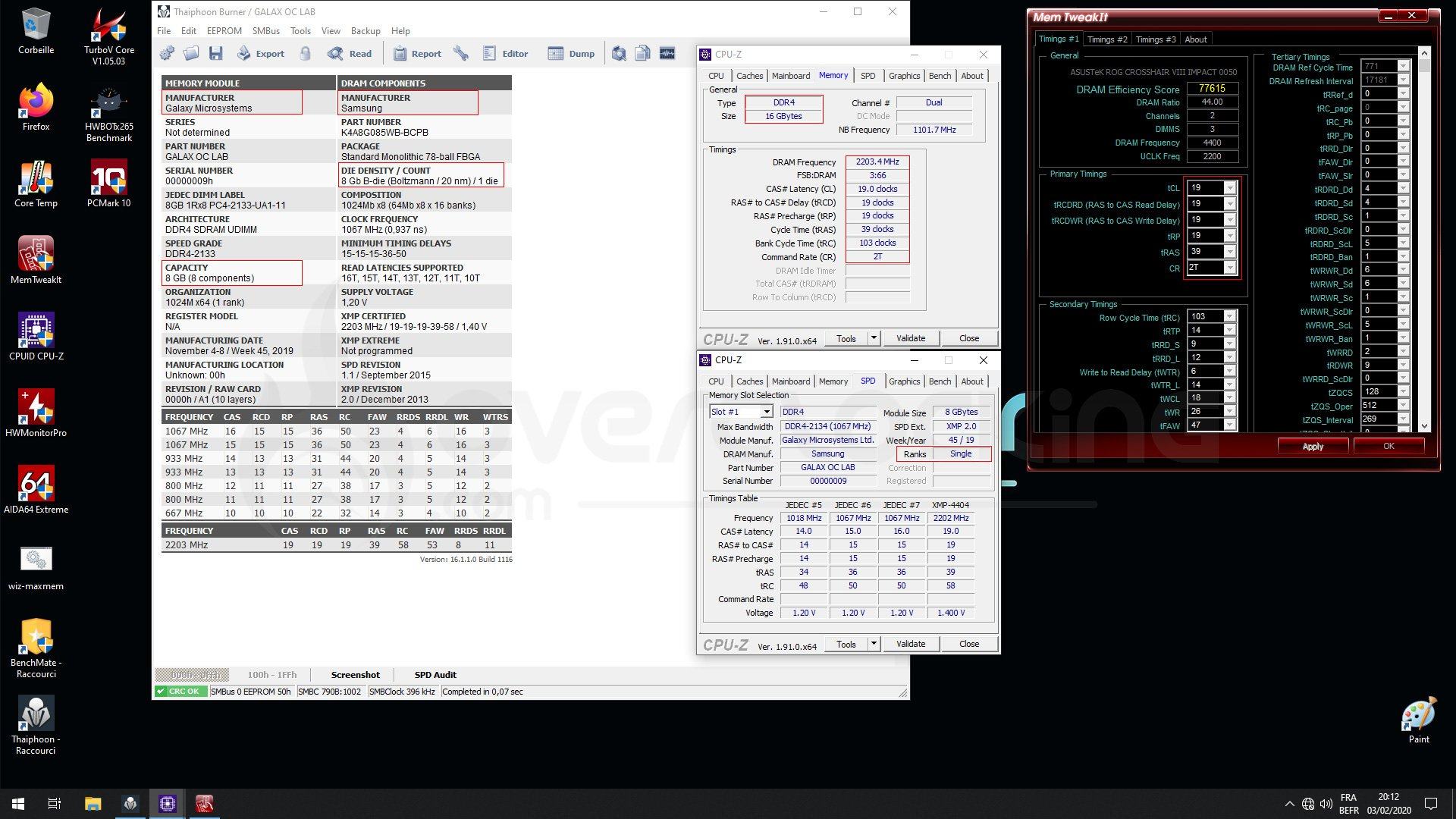Click the open folder icon in Thaiphoon toolbar
Viewport: 1456px width, 819px height.
pyautogui.click(x=191, y=53)
